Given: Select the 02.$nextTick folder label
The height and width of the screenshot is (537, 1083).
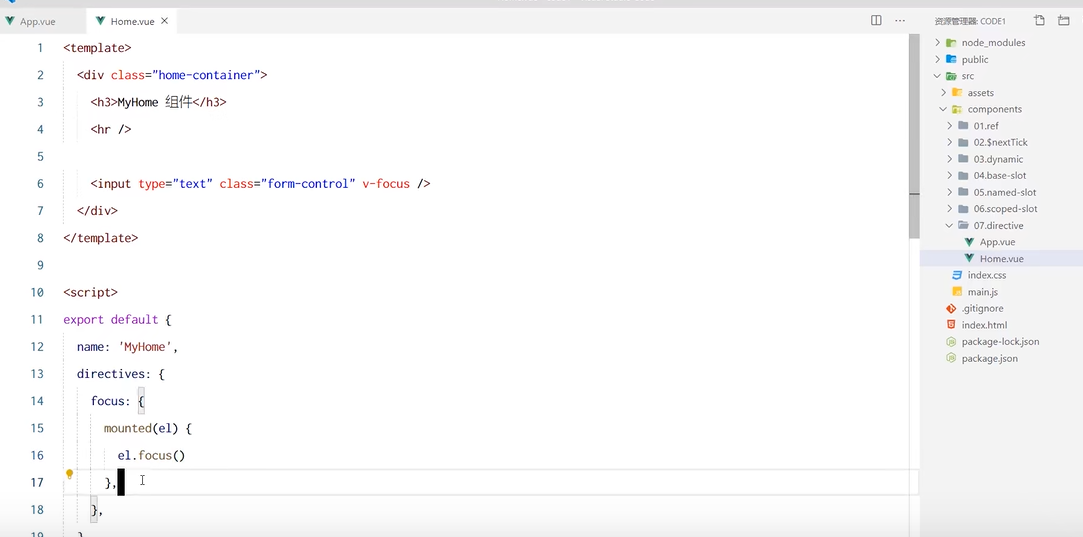Looking at the screenshot, I should coord(1001,142).
